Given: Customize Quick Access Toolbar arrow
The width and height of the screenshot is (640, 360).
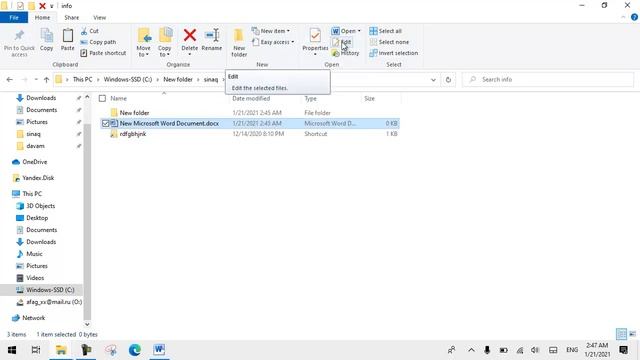Looking at the screenshot, I should point(51,6).
